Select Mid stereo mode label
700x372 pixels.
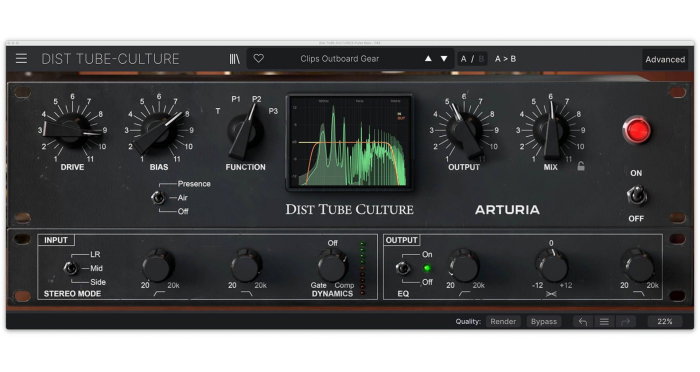tap(96, 268)
